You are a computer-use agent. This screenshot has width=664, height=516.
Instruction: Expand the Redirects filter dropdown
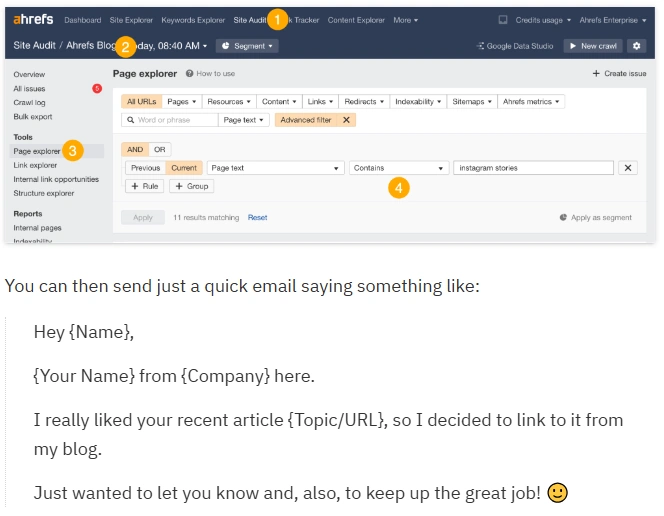pyautogui.click(x=364, y=102)
